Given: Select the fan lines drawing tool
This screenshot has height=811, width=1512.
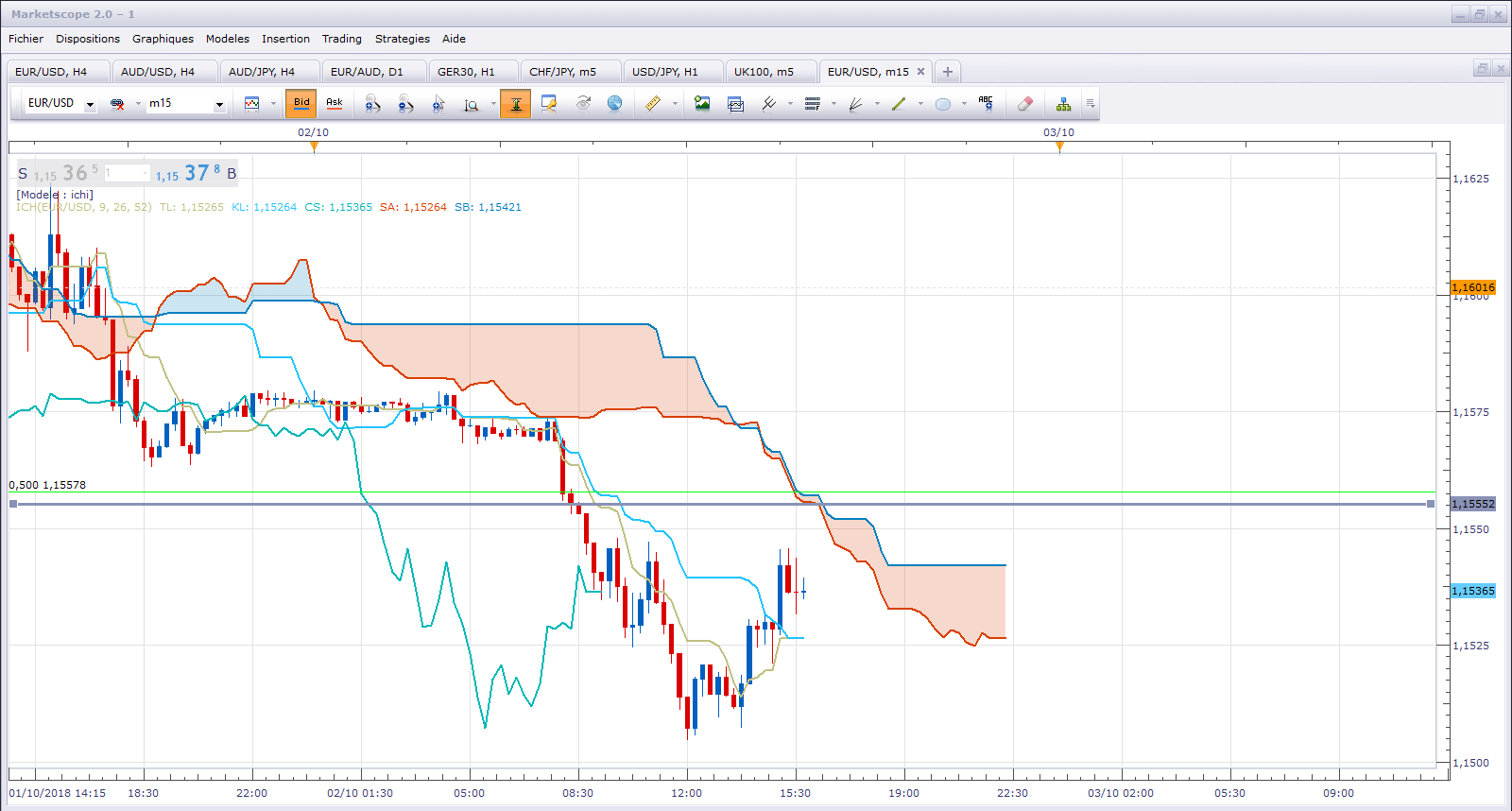Looking at the screenshot, I should tap(856, 104).
